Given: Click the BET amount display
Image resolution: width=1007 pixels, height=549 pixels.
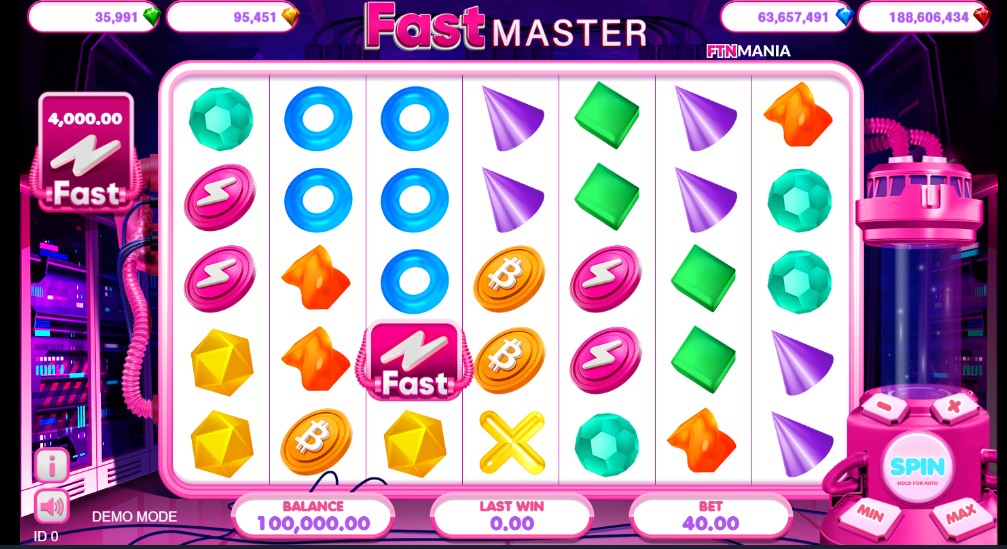Looking at the screenshot, I should click(710, 516).
